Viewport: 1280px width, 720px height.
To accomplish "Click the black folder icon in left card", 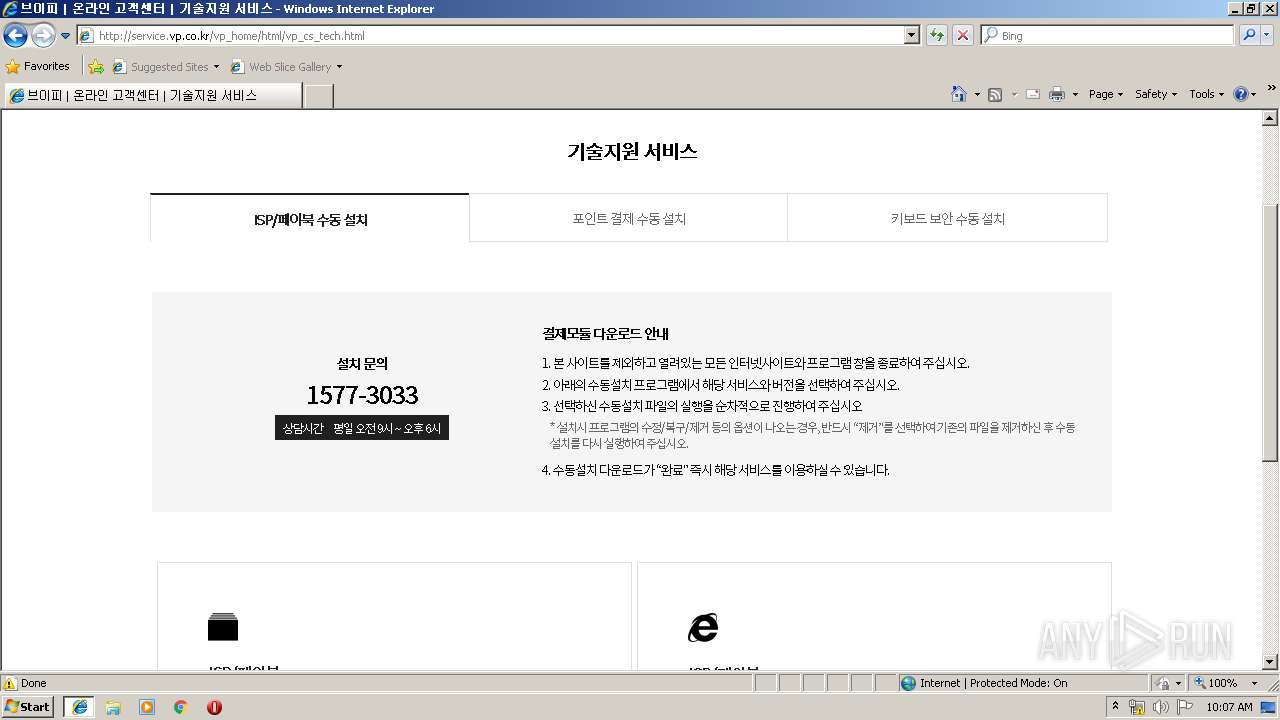I will [223, 626].
